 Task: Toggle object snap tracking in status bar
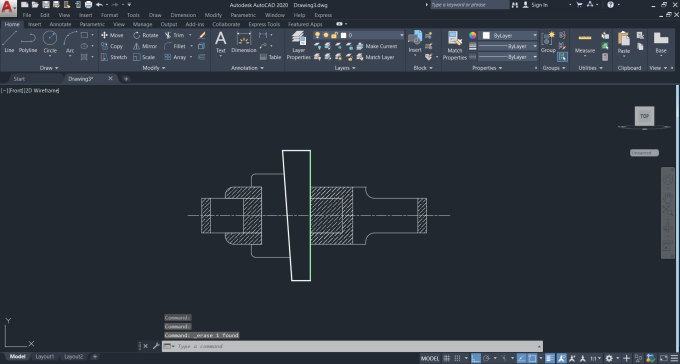pos(522,358)
